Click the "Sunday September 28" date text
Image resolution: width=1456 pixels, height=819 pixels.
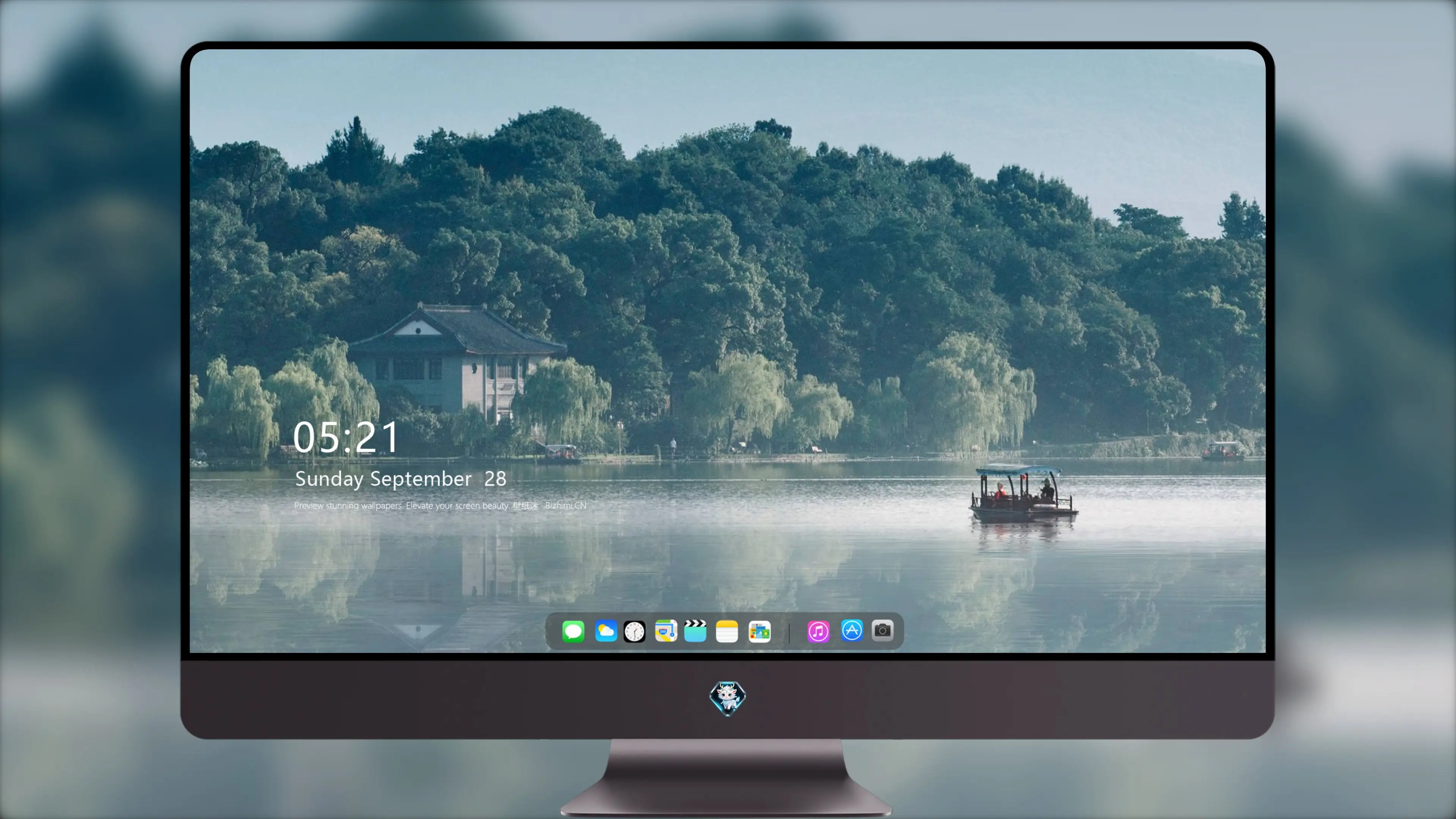click(x=400, y=479)
